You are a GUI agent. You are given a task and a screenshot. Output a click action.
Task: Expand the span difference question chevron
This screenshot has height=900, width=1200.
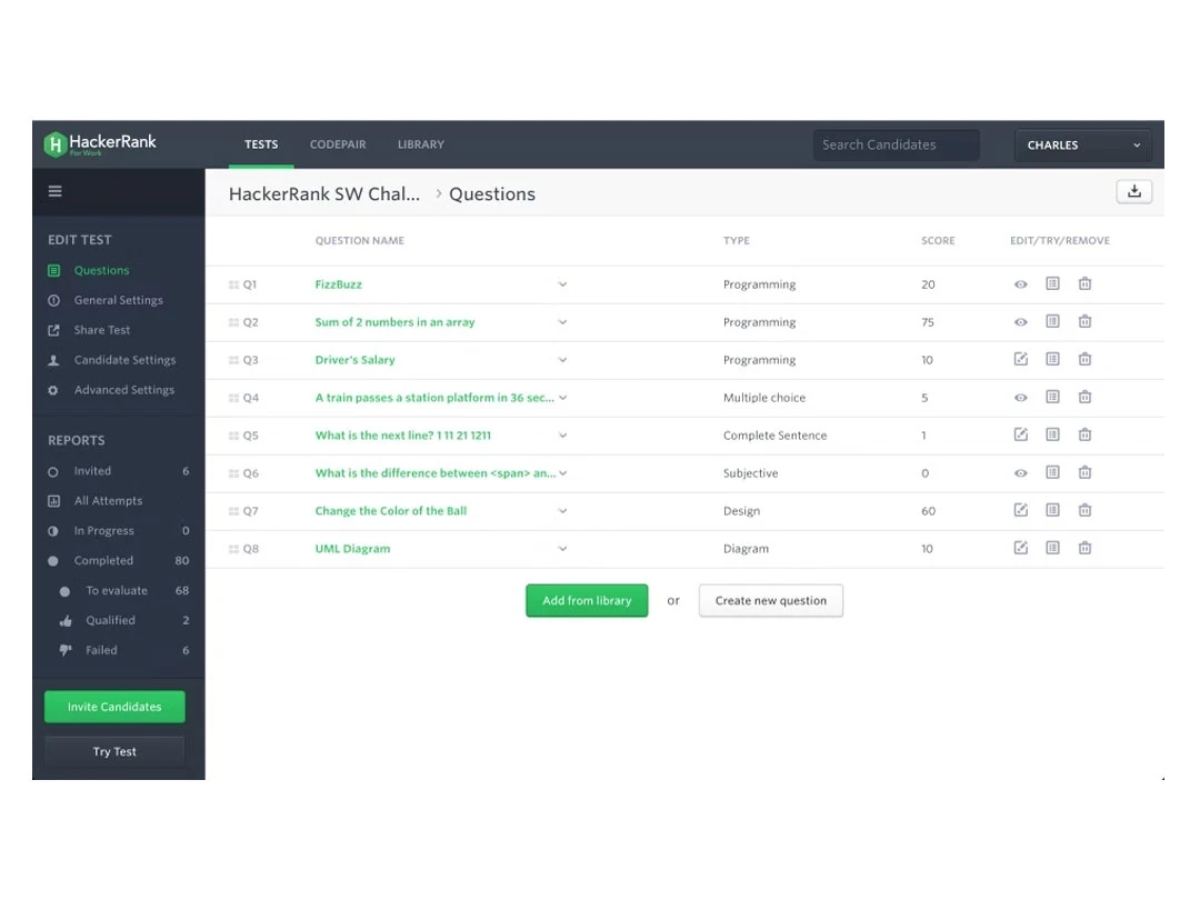pyautogui.click(x=563, y=473)
